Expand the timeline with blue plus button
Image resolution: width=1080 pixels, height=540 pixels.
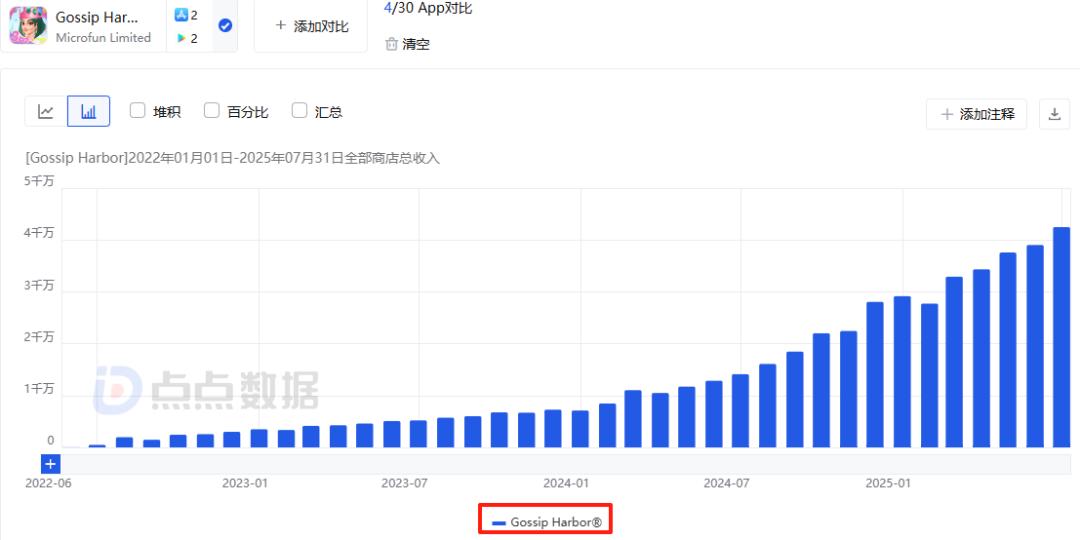point(51,464)
